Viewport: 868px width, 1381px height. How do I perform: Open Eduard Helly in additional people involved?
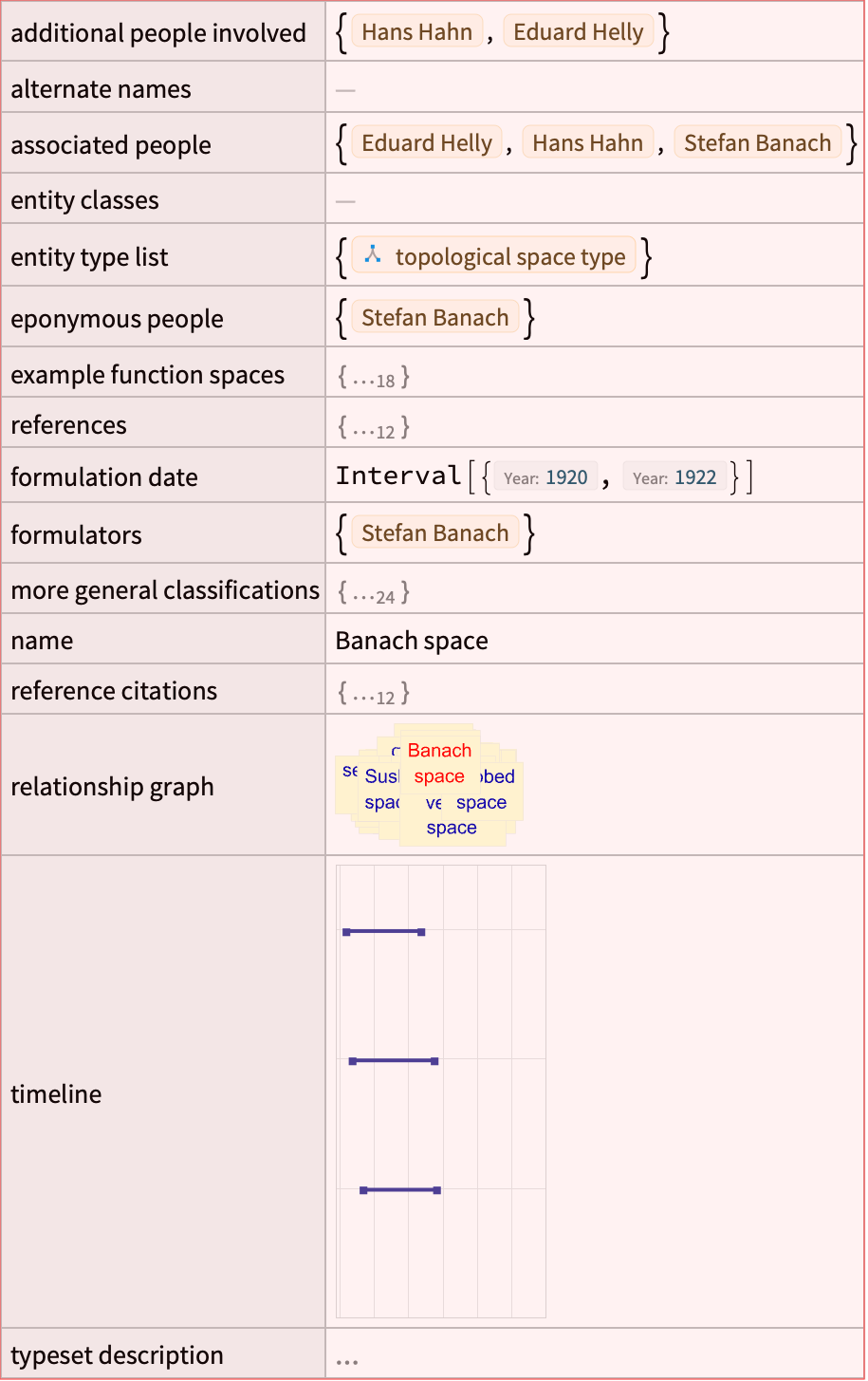click(579, 32)
